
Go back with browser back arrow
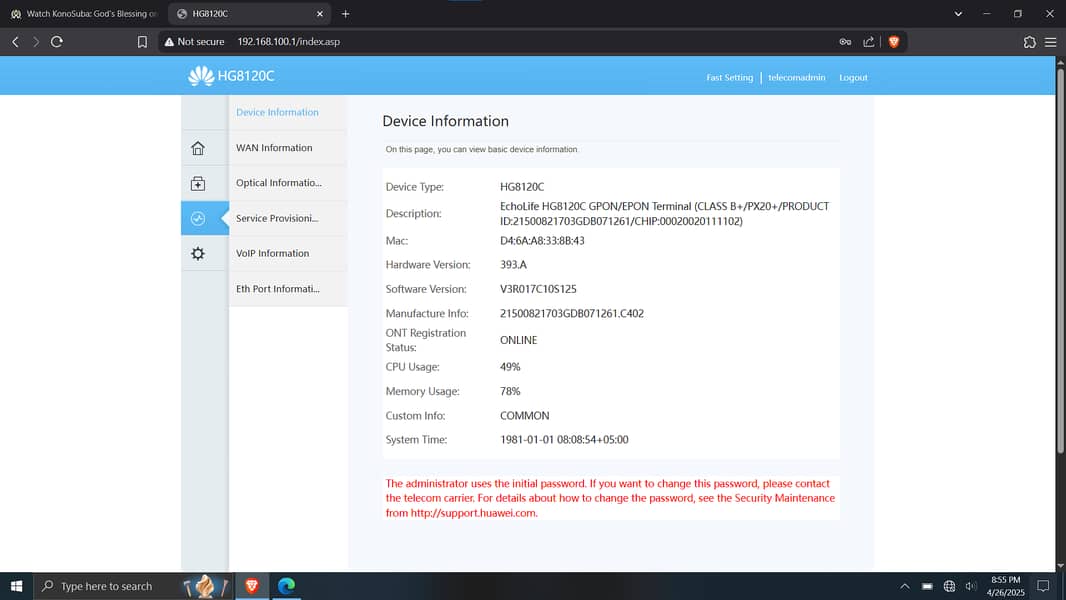tap(15, 41)
